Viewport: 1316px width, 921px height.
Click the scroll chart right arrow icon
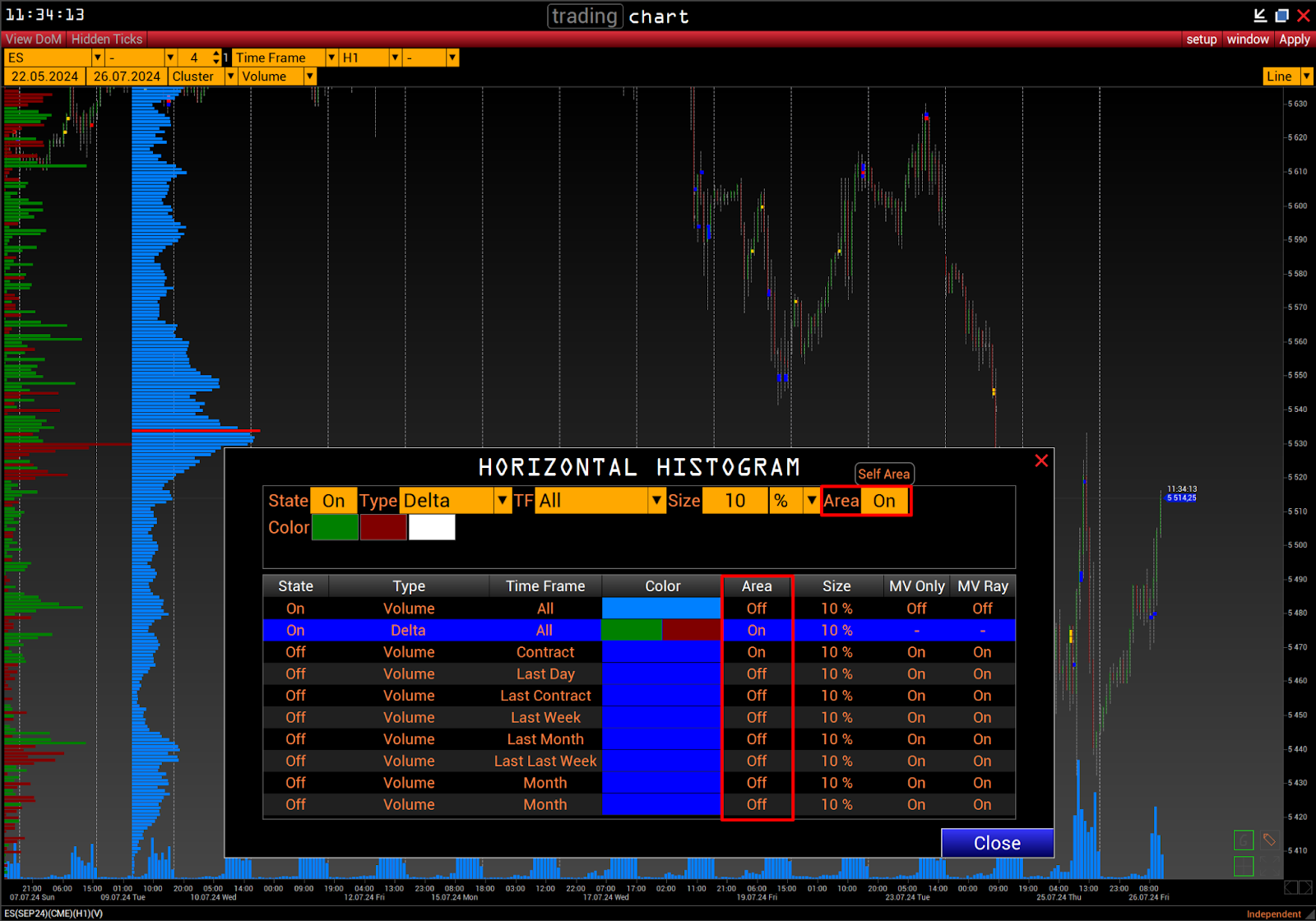(x=1305, y=887)
